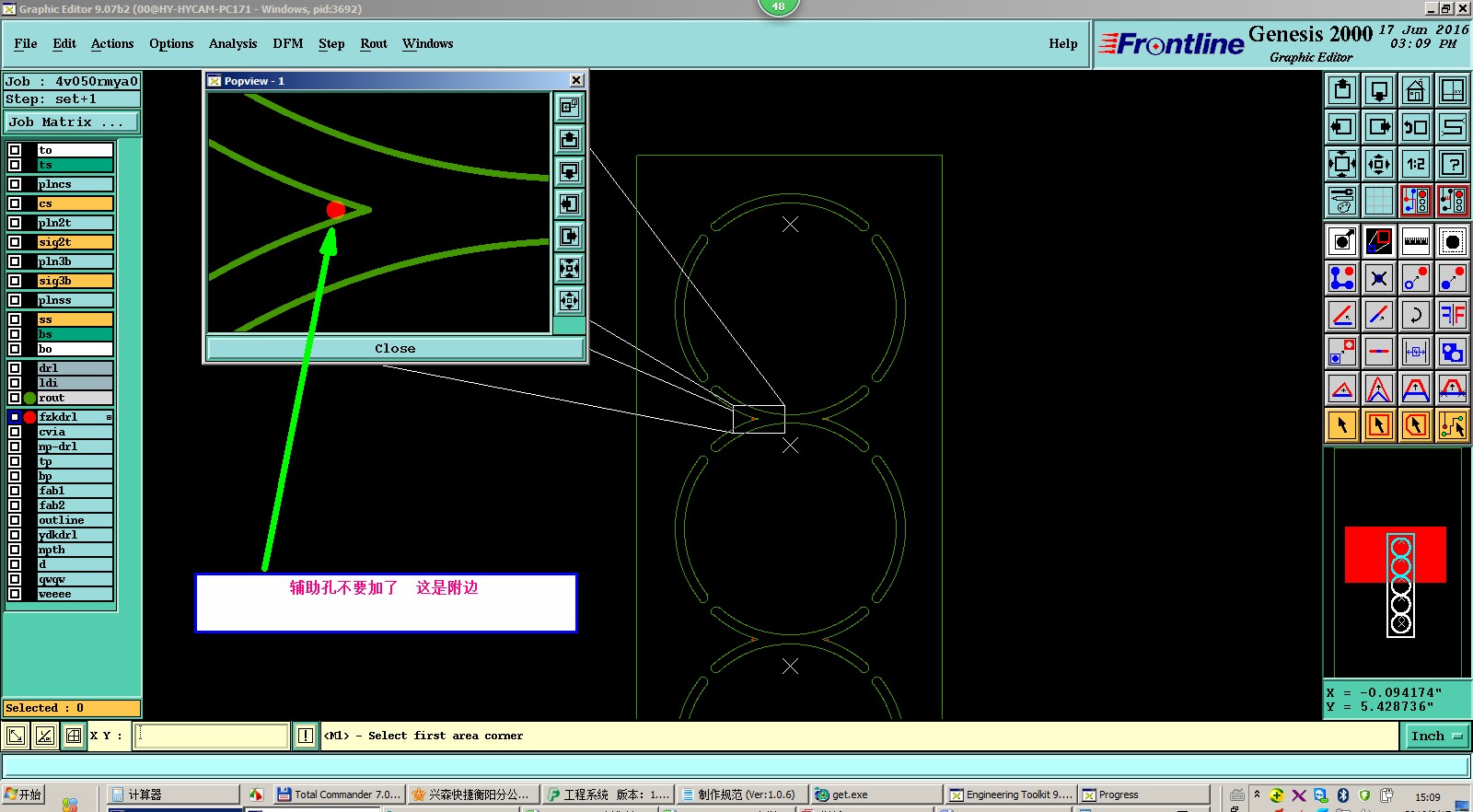Click the Popview pan down icon
This screenshot has height=812, width=1473.
coord(570,171)
